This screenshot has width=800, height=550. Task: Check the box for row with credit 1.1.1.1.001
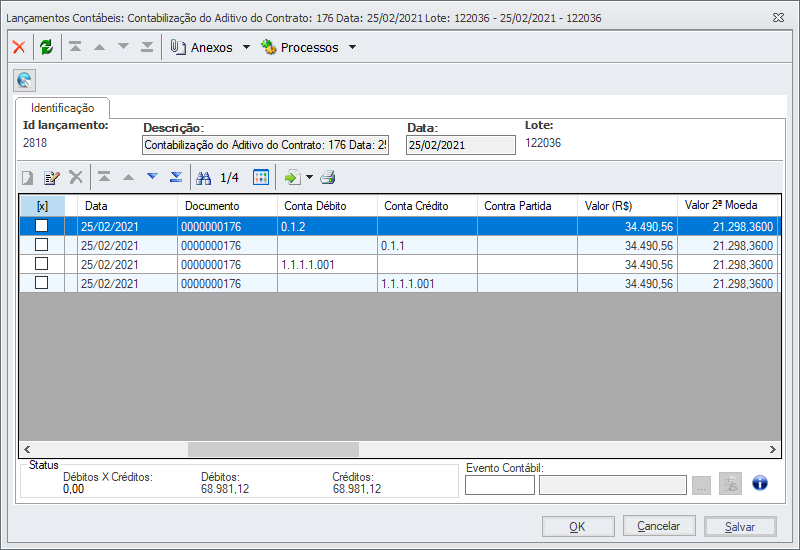41,283
